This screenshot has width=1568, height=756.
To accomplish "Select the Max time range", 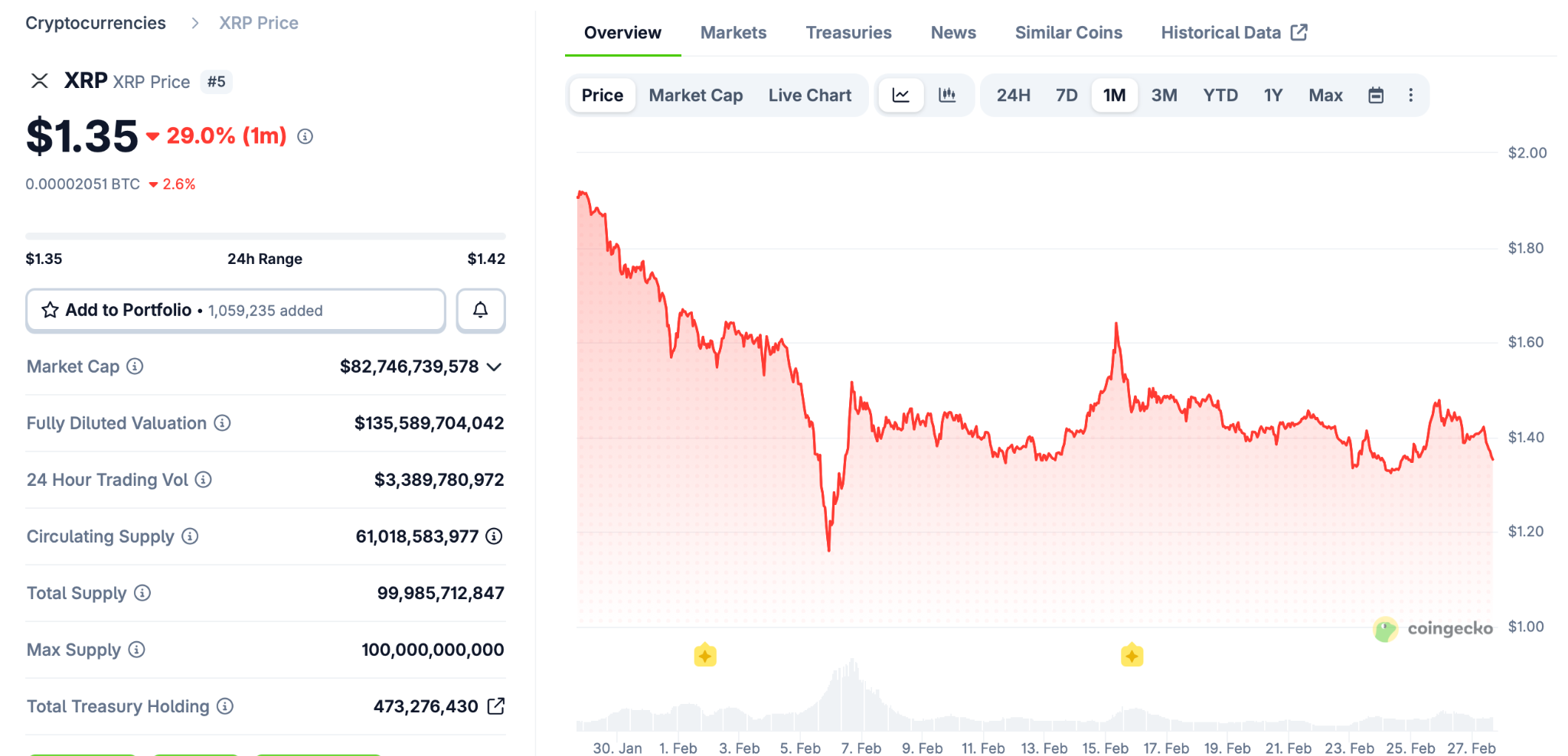I will (x=1325, y=96).
